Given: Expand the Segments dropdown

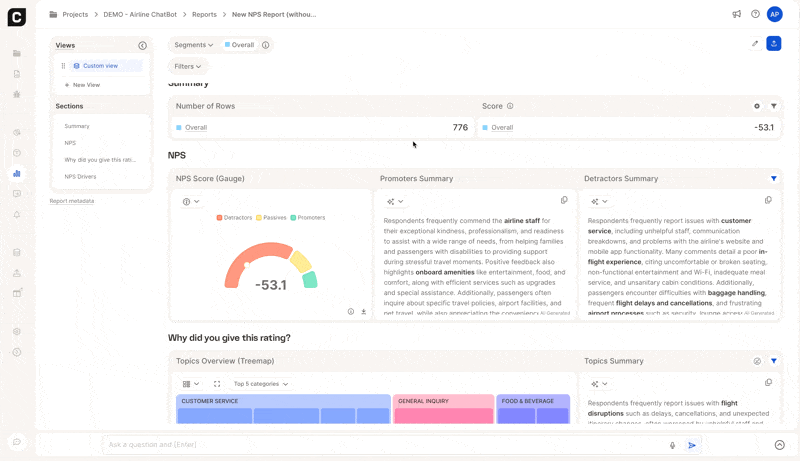Looking at the screenshot, I should [193, 45].
